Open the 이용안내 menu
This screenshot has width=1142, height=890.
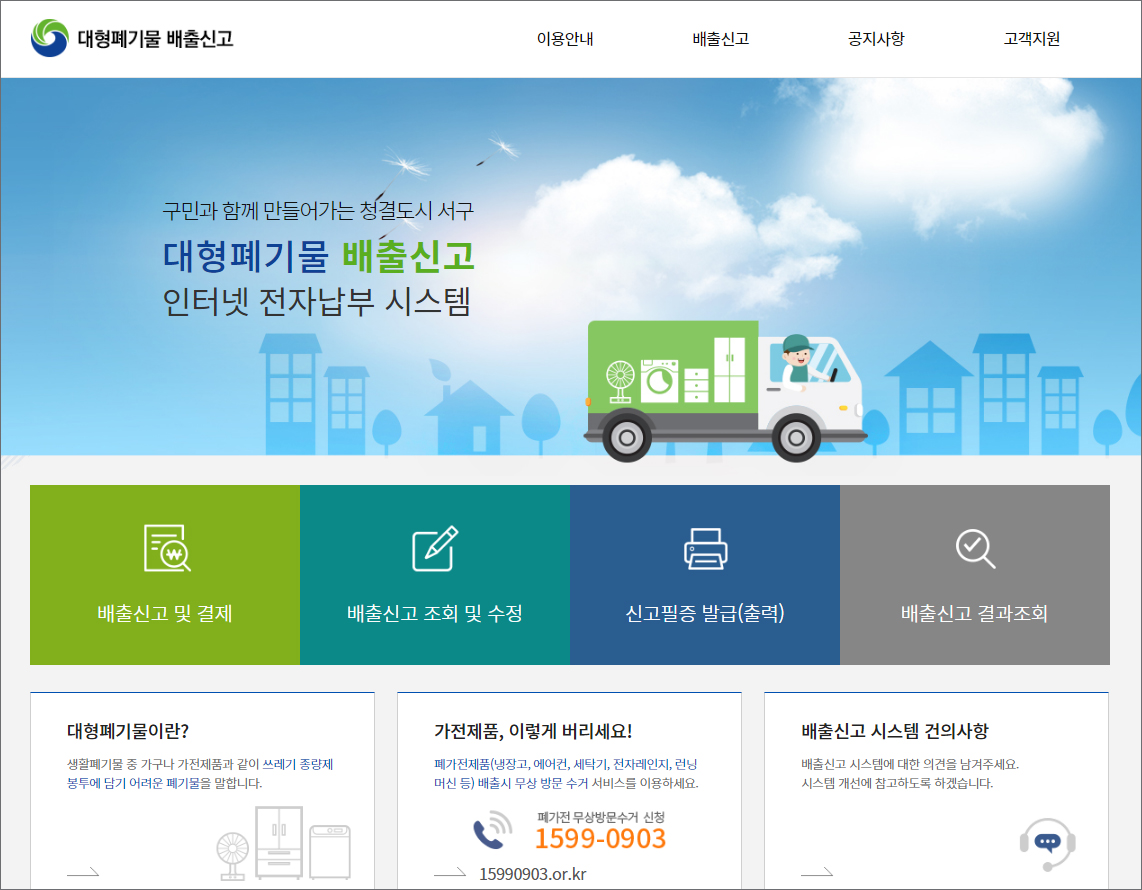(x=565, y=39)
